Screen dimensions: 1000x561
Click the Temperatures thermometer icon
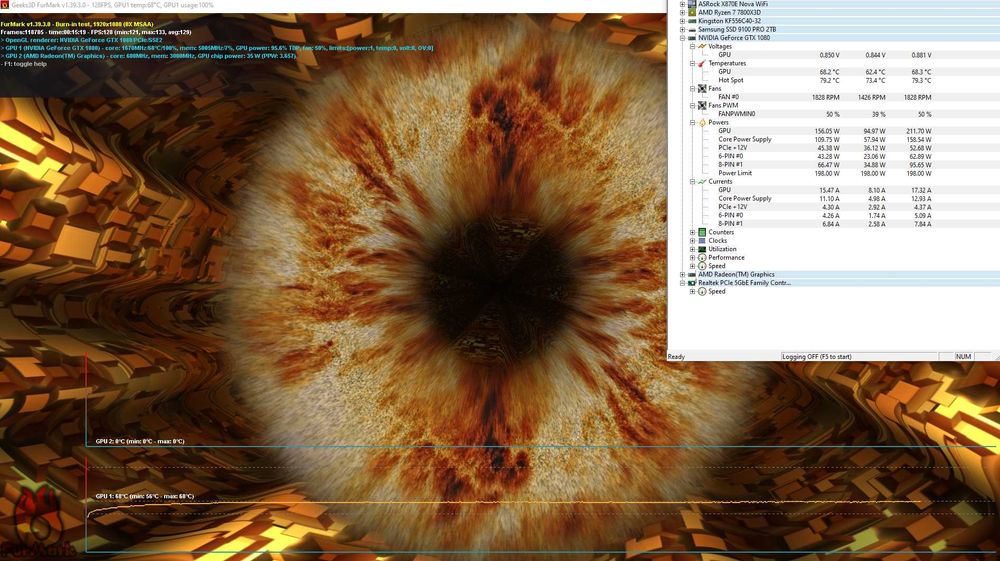point(702,63)
